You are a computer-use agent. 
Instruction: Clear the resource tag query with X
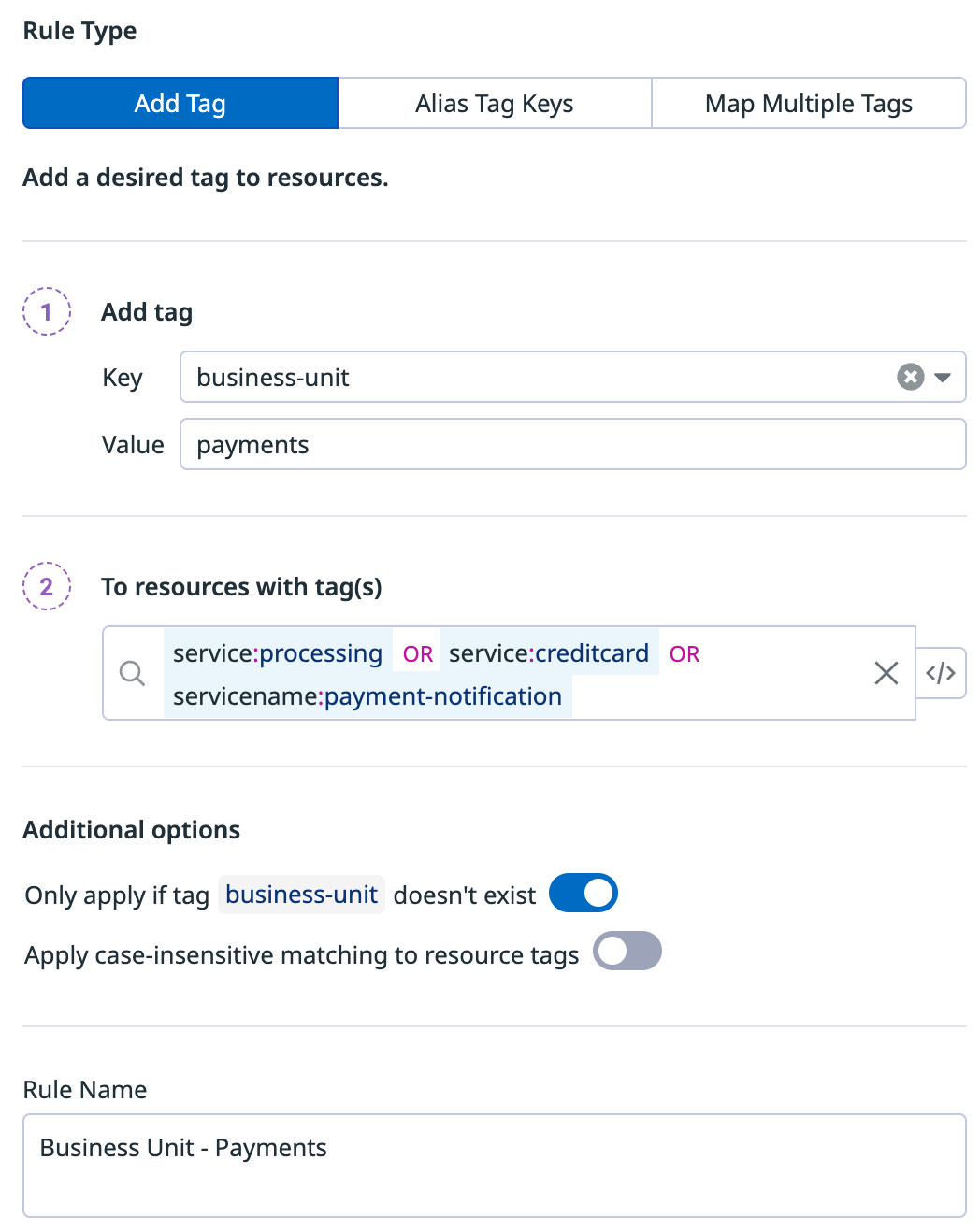click(x=886, y=673)
